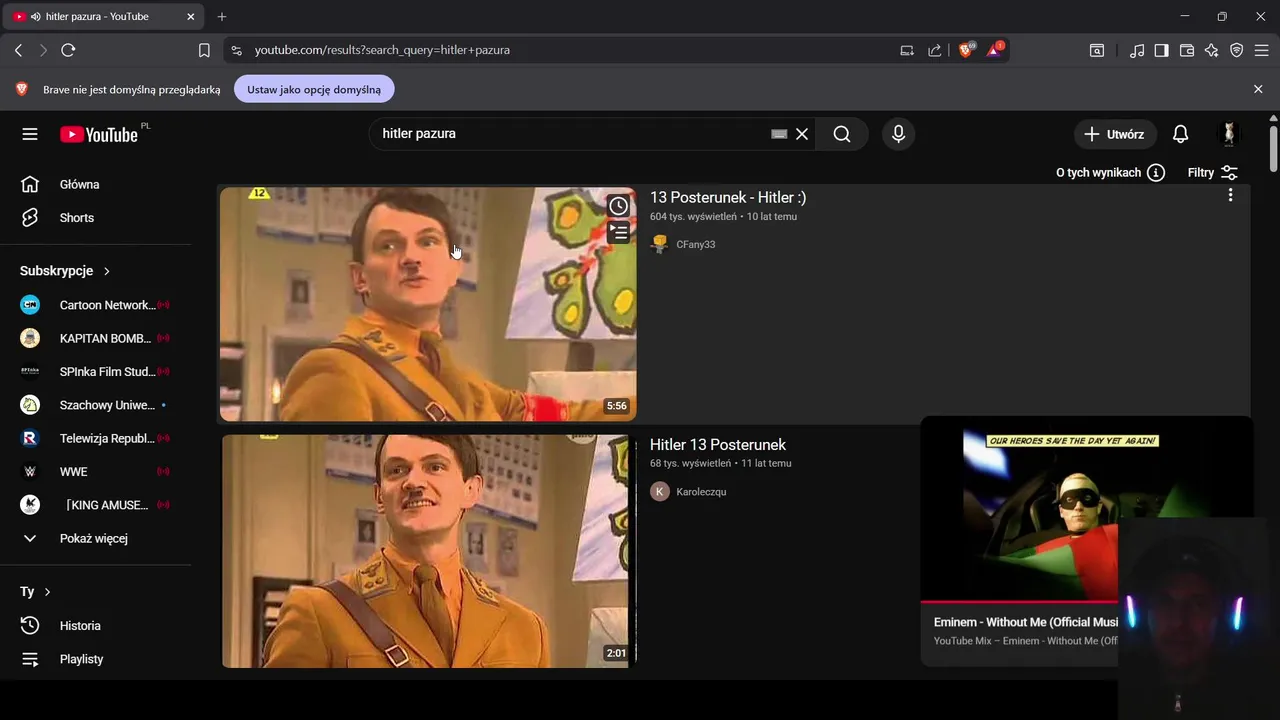Visit channel CFany33

point(696,244)
